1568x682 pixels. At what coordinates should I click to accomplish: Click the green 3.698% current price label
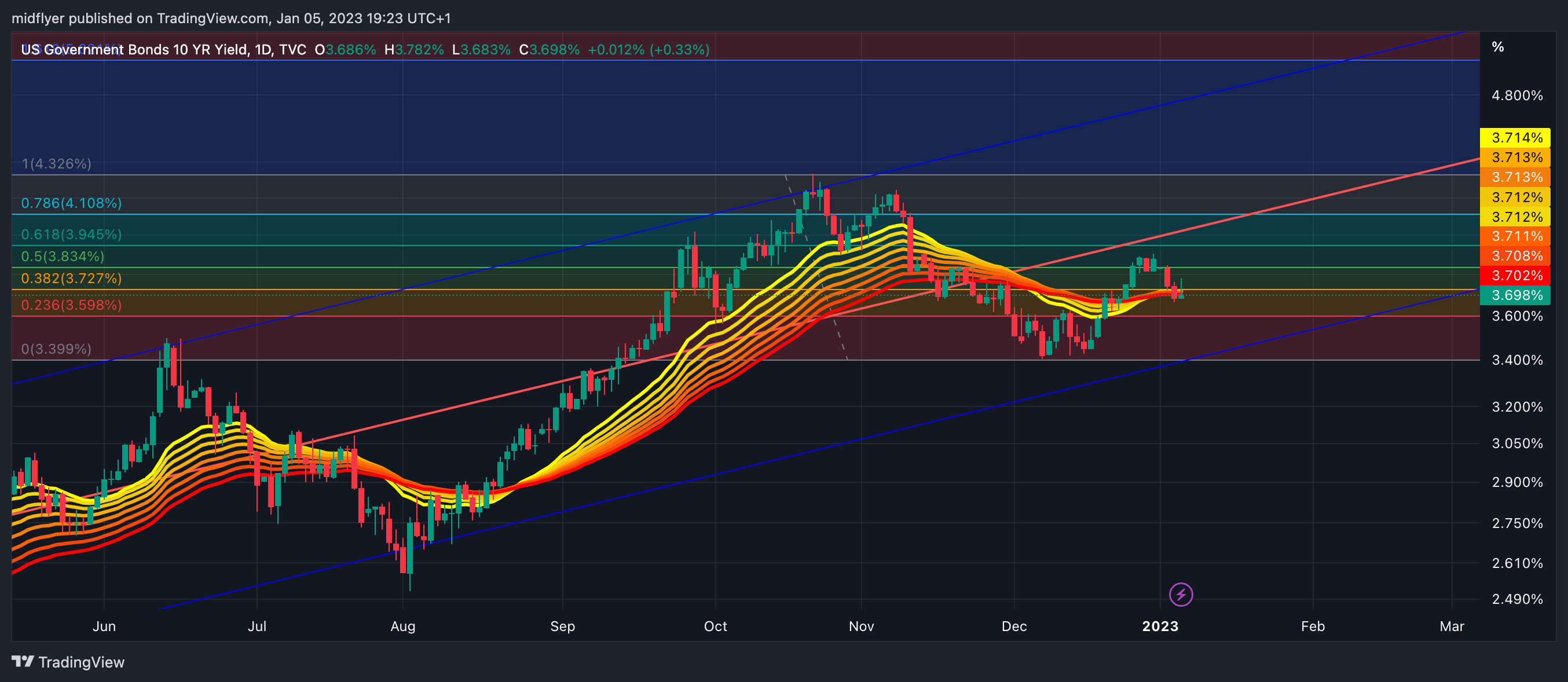click(1515, 295)
